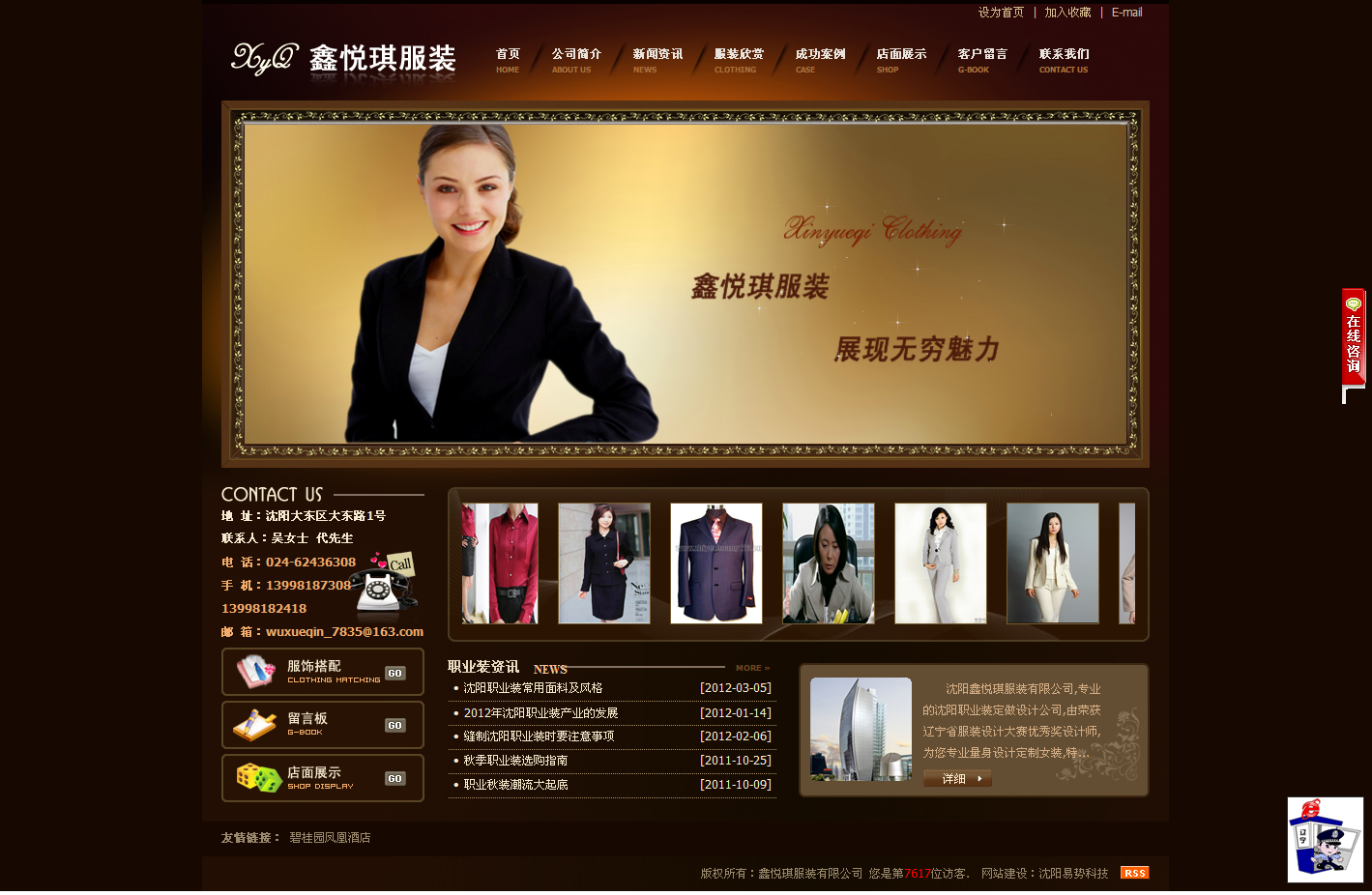
Task: Click date [2011-10-09] in news list
Action: click(736, 785)
